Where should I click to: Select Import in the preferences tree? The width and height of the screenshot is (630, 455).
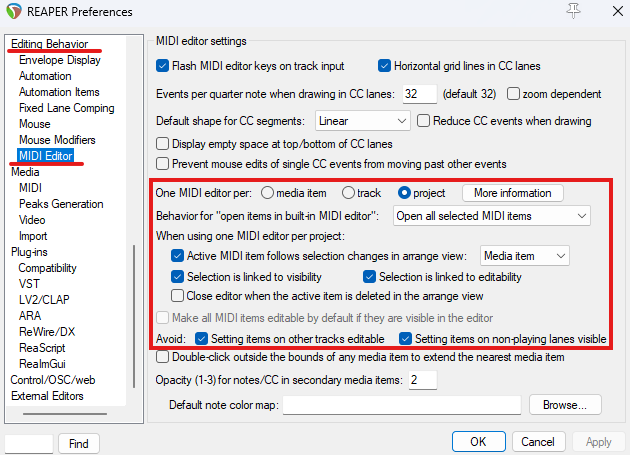(x=33, y=236)
